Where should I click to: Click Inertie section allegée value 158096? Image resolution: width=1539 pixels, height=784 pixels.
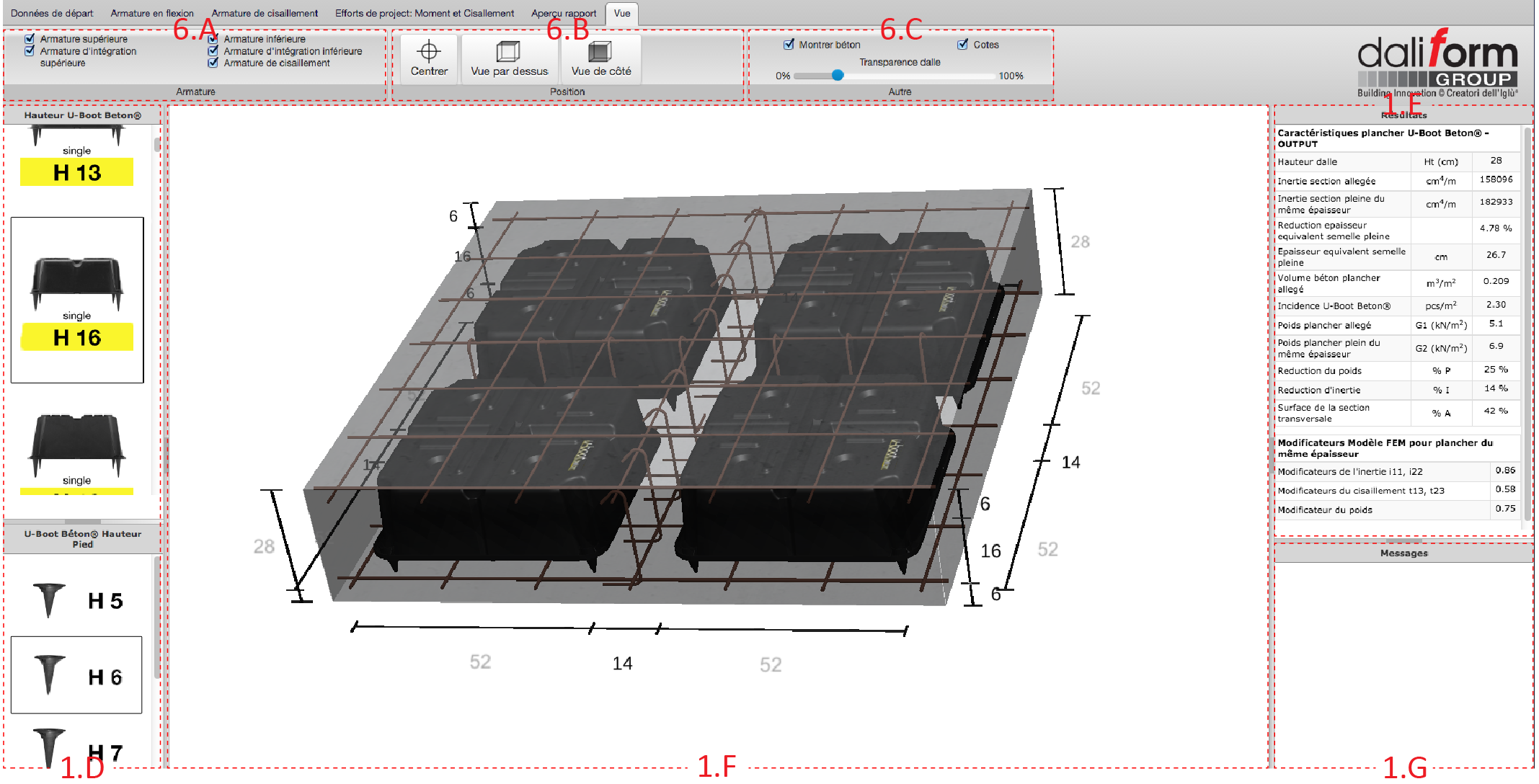coord(1496,179)
